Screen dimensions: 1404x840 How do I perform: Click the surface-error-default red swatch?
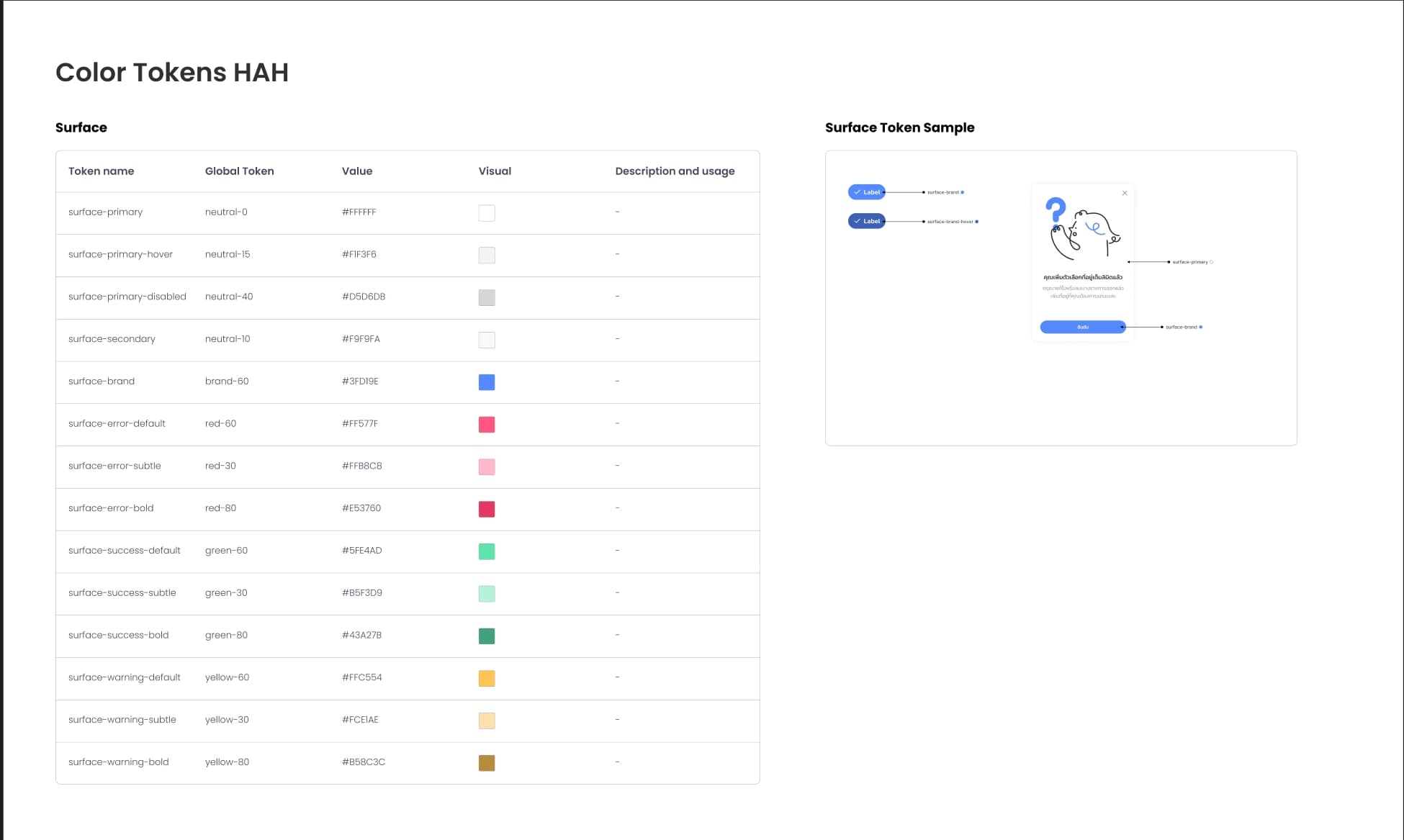(x=487, y=425)
